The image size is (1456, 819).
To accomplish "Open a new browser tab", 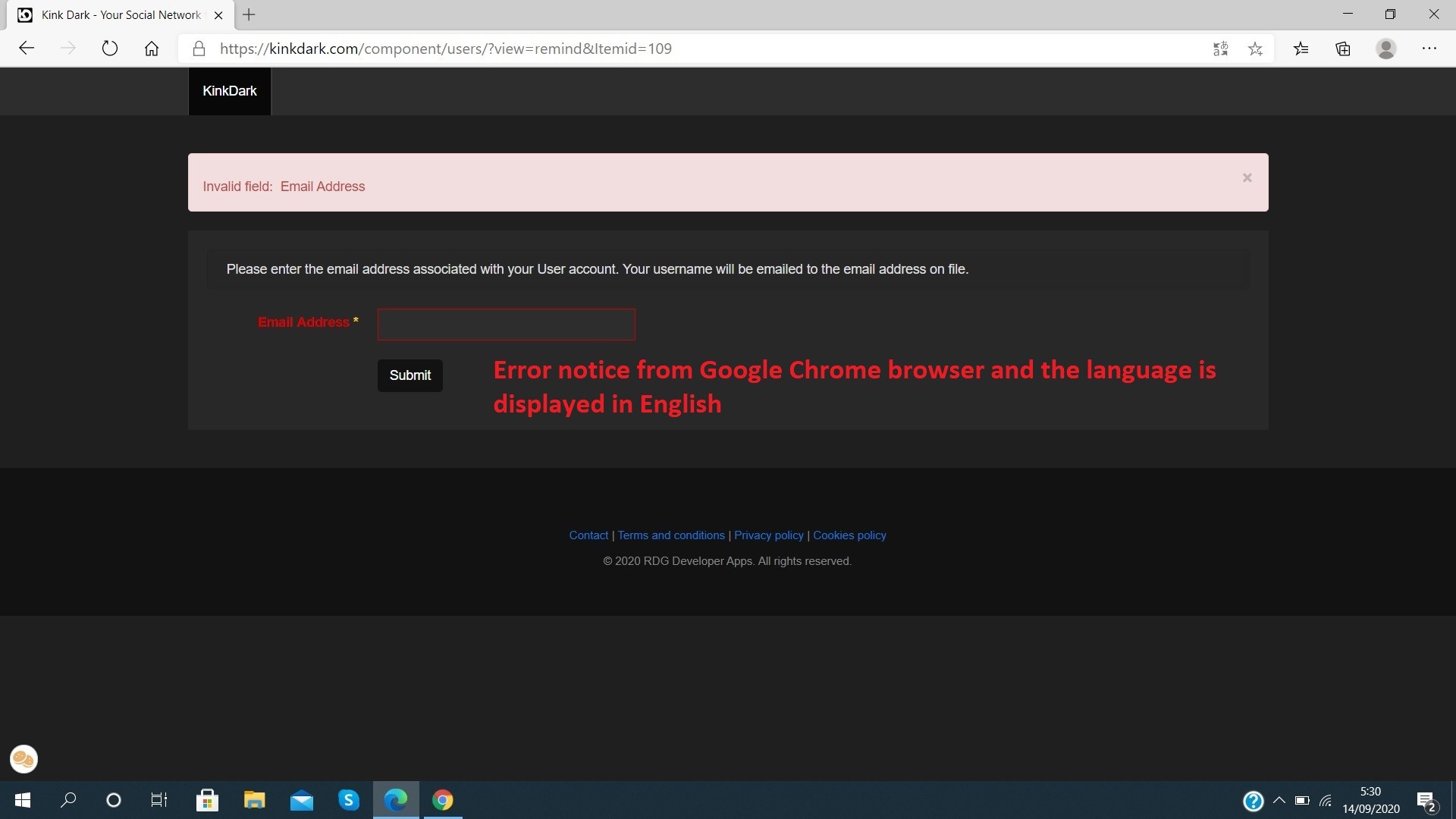I will [x=249, y=14].
